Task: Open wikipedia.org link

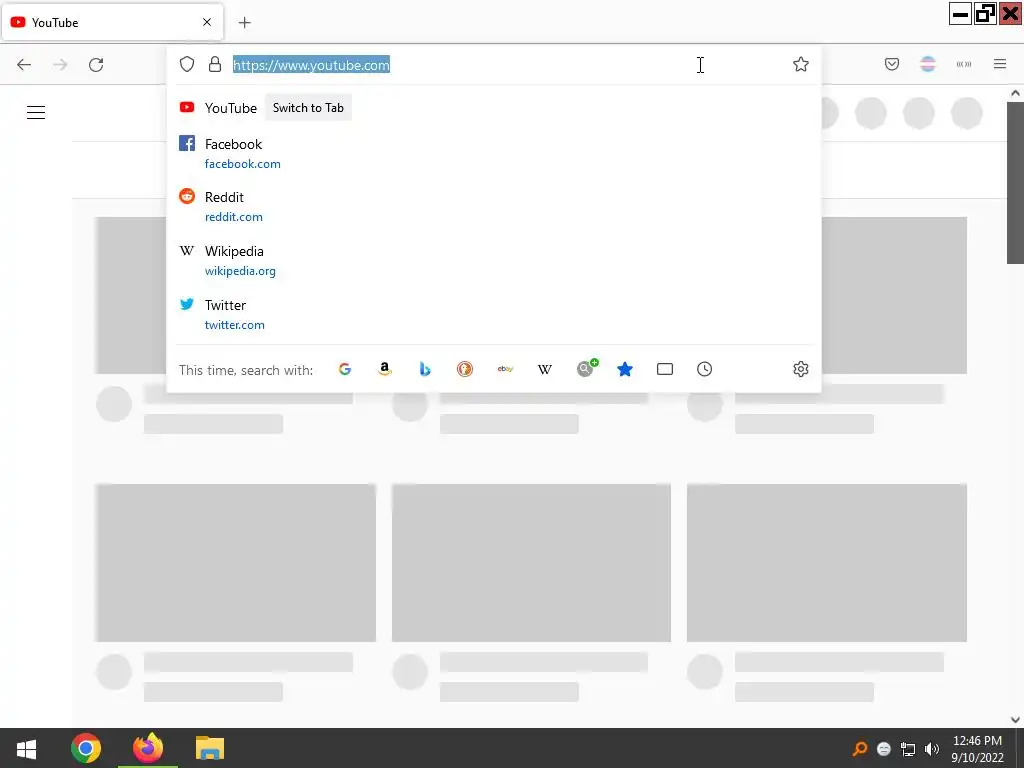Action: point(240,271)
